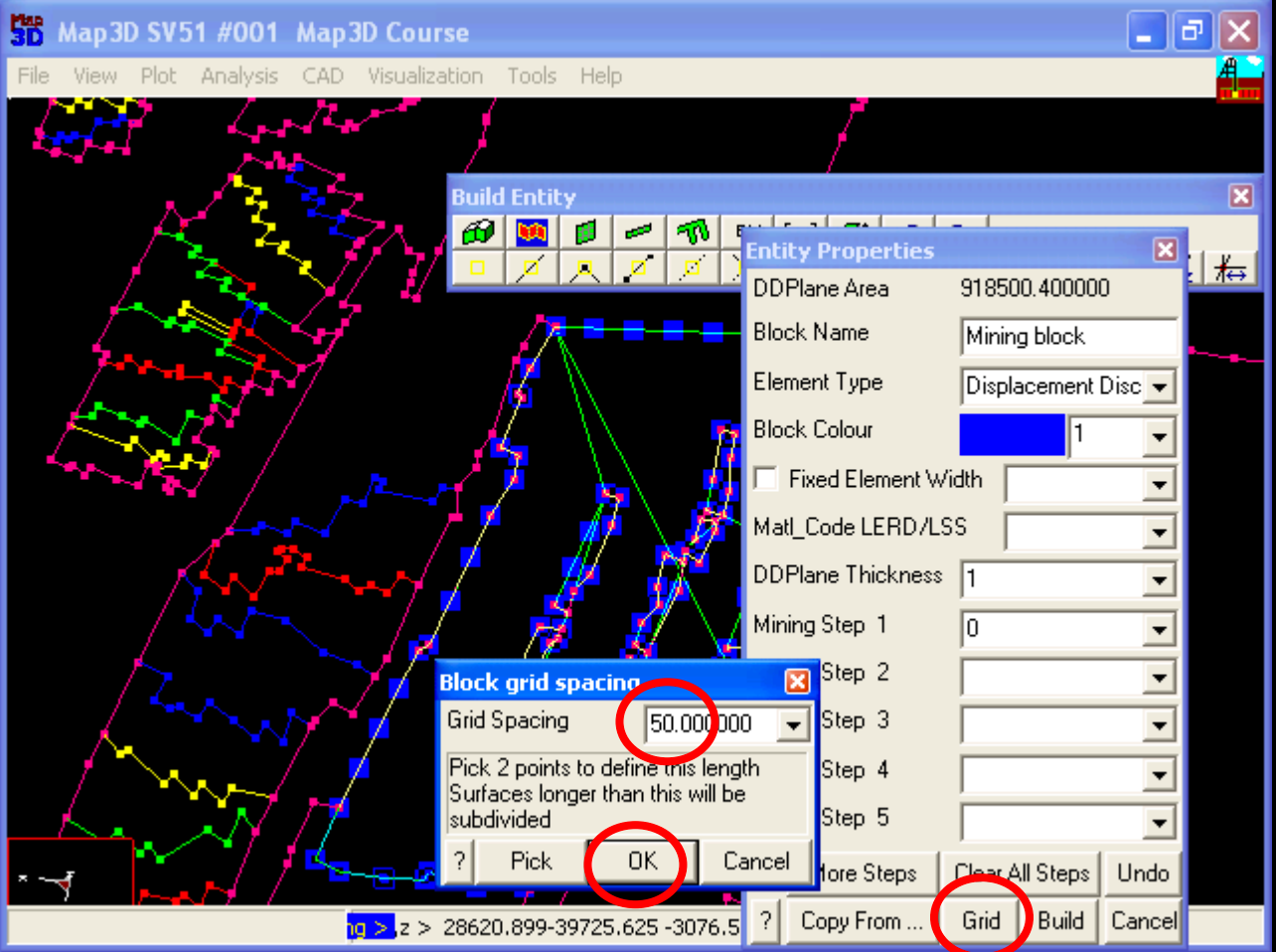Click the Clear All Steps button

coord(1022,873)
